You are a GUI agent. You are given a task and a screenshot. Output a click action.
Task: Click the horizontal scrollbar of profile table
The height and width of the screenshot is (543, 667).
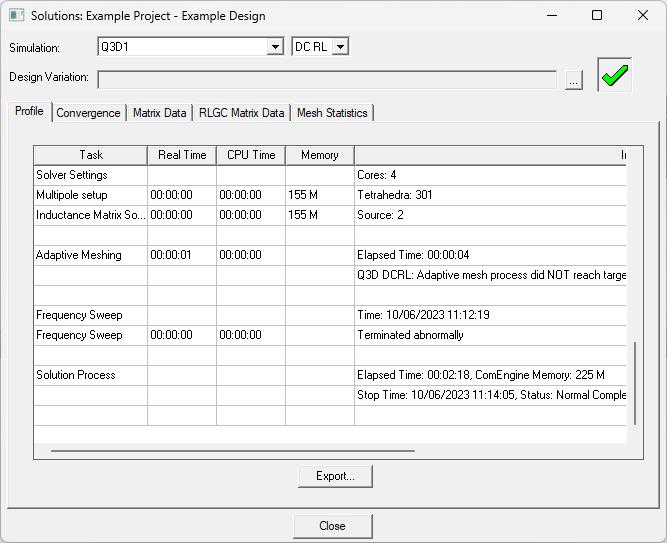coord(232,451)
